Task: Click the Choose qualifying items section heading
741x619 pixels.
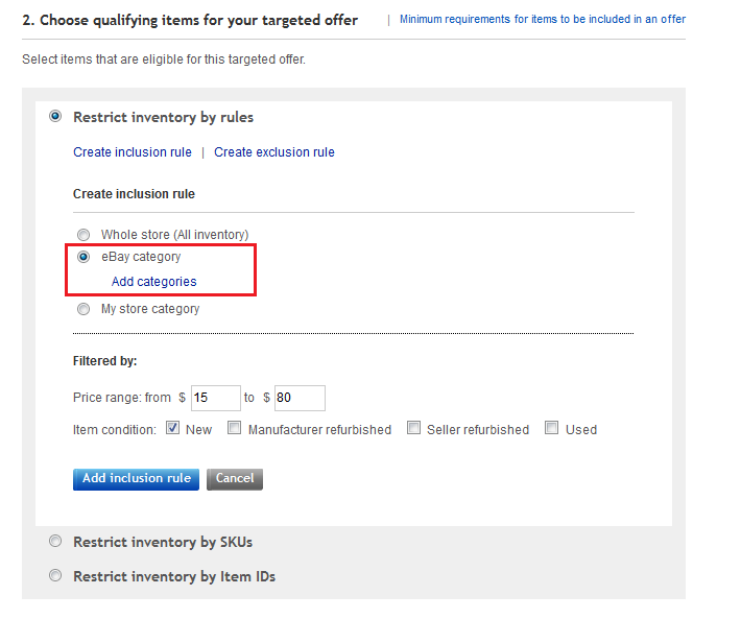Action: (190, 20)
